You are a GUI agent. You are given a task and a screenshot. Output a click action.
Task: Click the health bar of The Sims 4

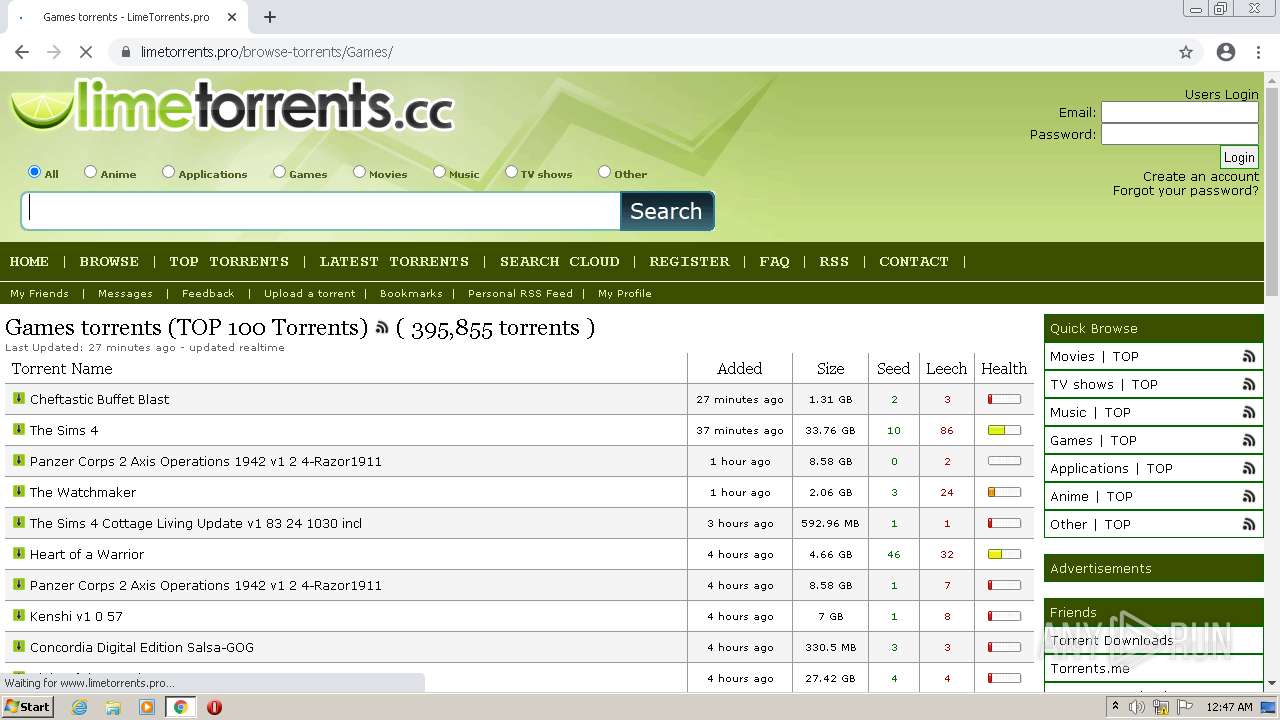[x=1004, y=430]
